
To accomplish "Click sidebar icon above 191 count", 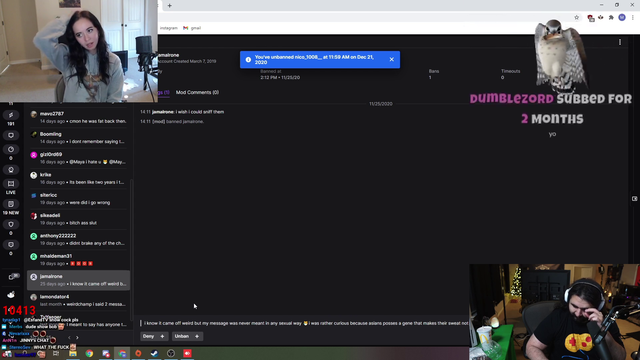I will [x=11, y=115].
